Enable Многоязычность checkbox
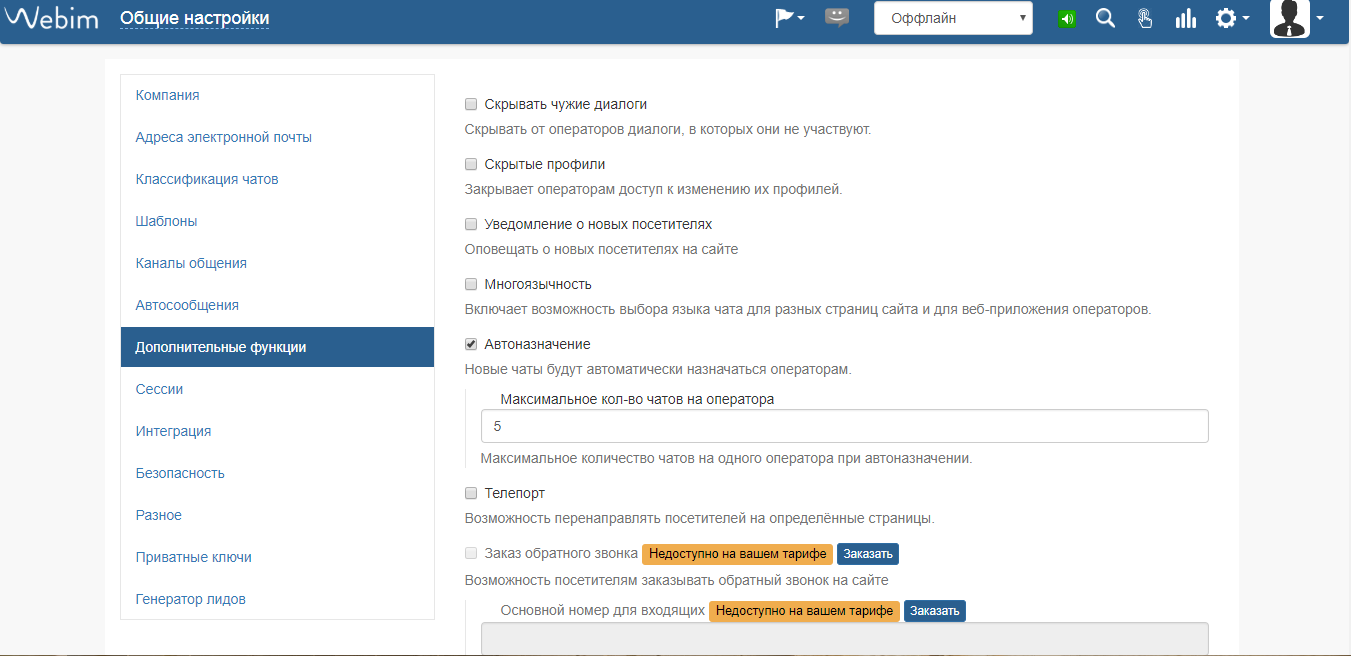The width and height of the screenshot is (1351, 656). pos(471,284)
